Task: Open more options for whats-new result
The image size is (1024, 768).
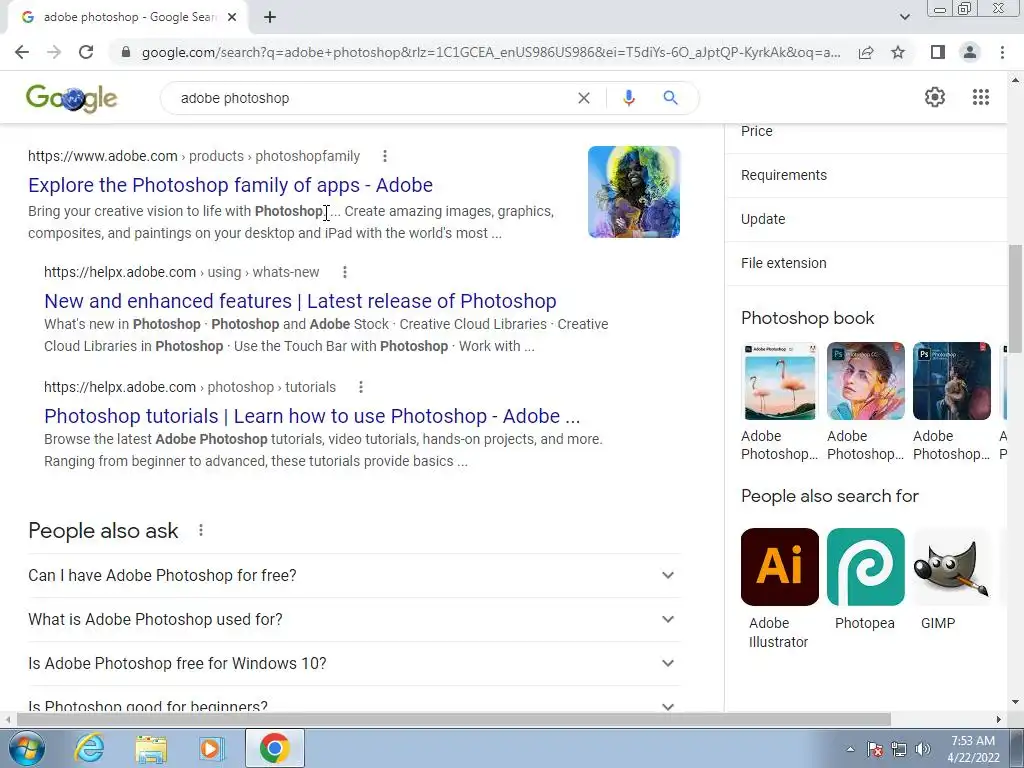Action: click(345, 272)
